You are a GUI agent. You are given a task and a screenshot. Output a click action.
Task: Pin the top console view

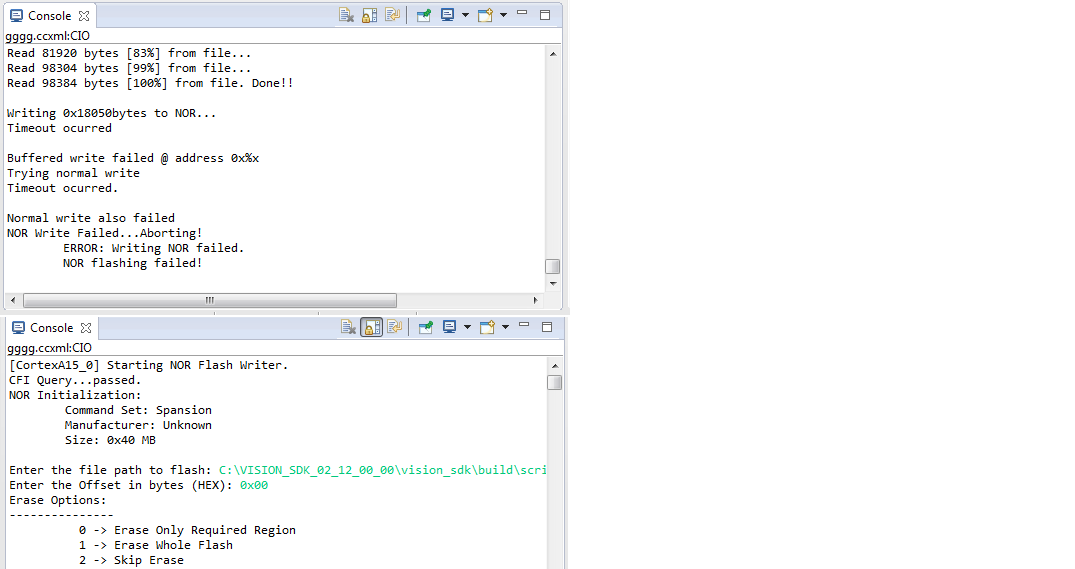pyautogui.click(x=424, y=15)
